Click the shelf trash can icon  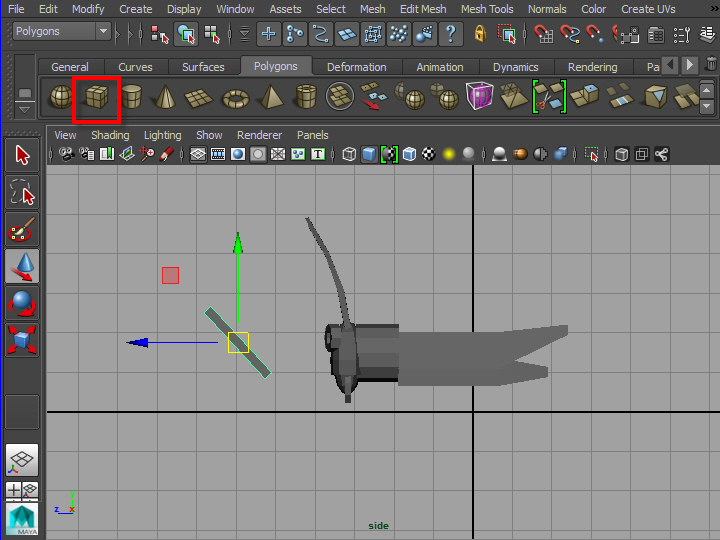(x=711, y=64)
